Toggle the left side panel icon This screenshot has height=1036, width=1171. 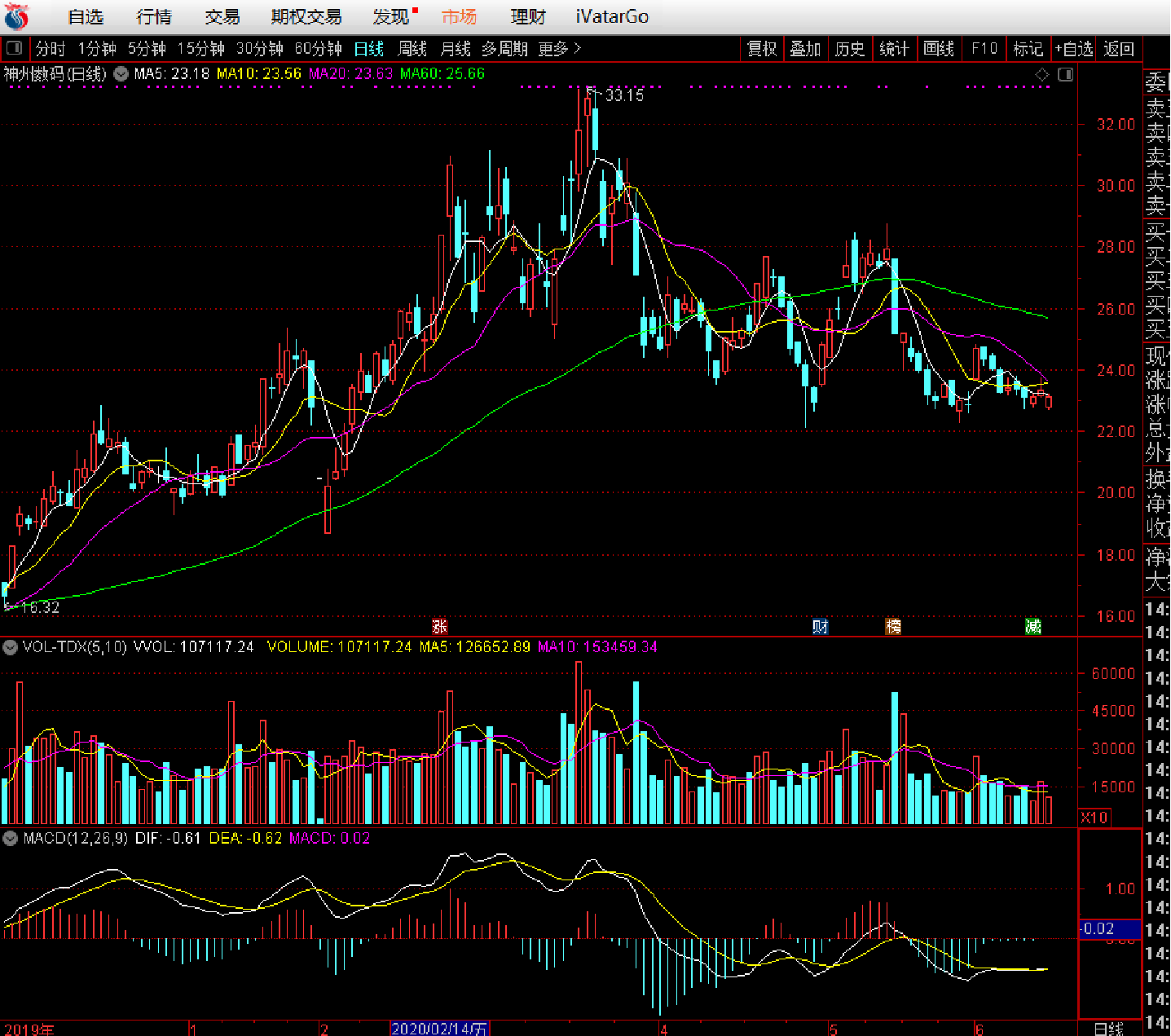click(x=14, y=49)
